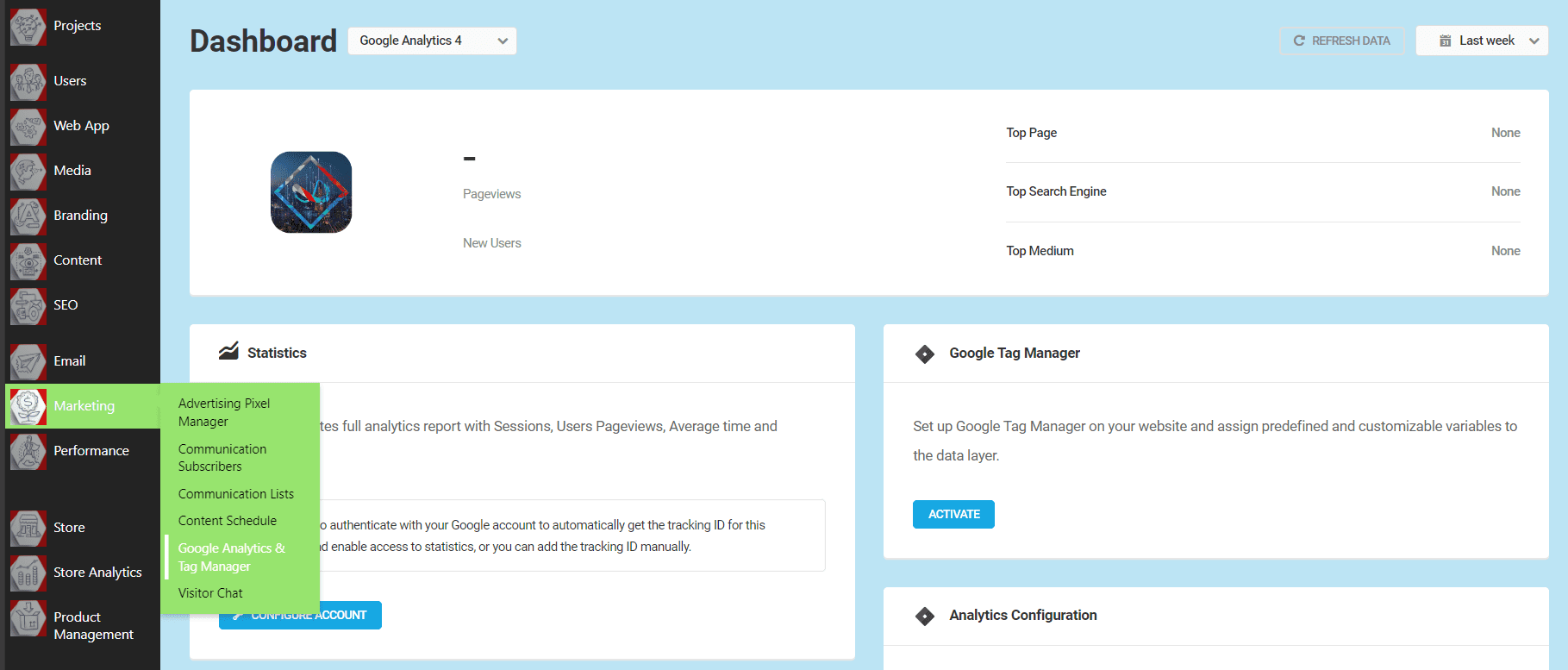Activate Google Tag Manager with ACTIVATE button

pos(953,514)
